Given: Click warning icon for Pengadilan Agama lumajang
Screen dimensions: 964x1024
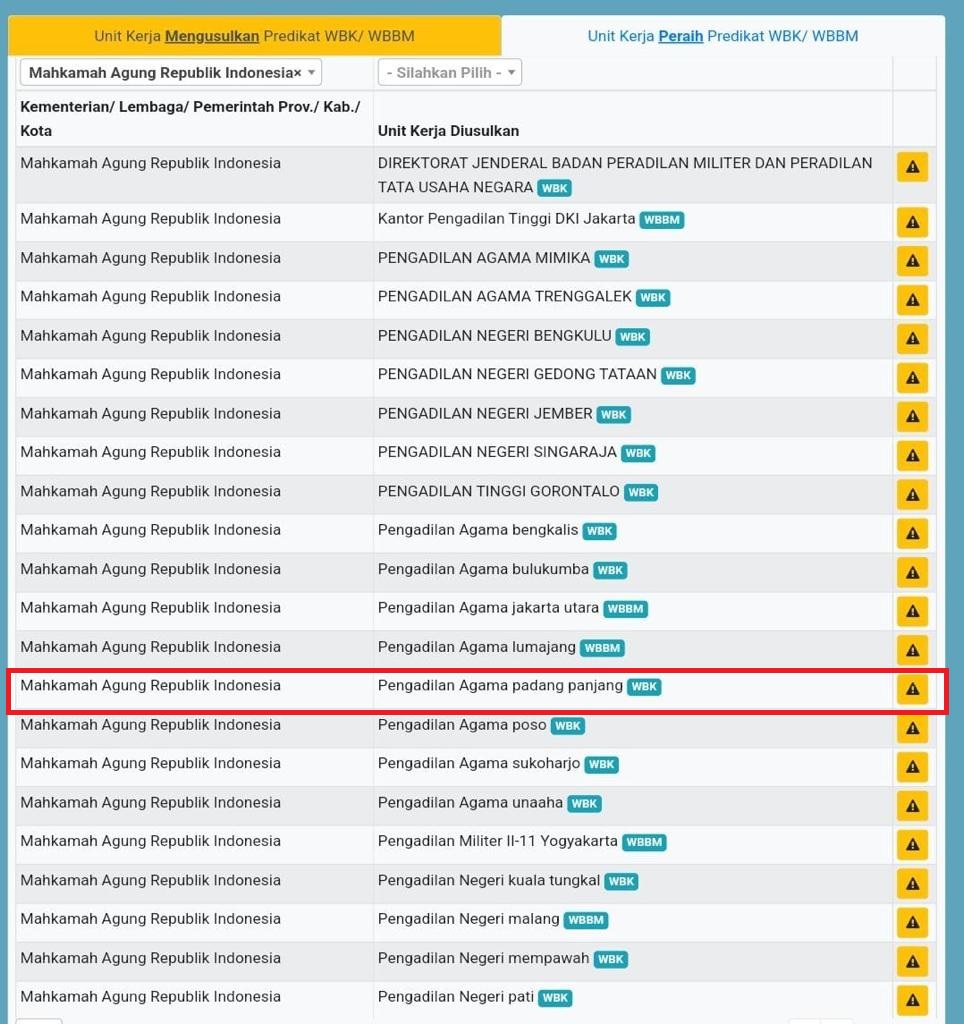Looking at the screenshot, I should point(912,650).
